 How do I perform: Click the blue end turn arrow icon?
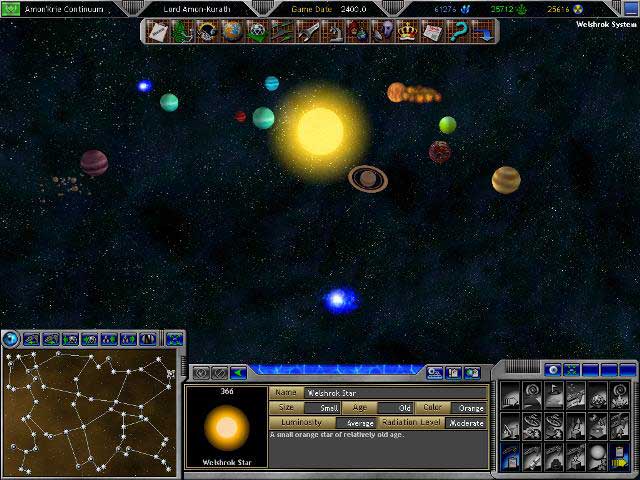point(482,32)
